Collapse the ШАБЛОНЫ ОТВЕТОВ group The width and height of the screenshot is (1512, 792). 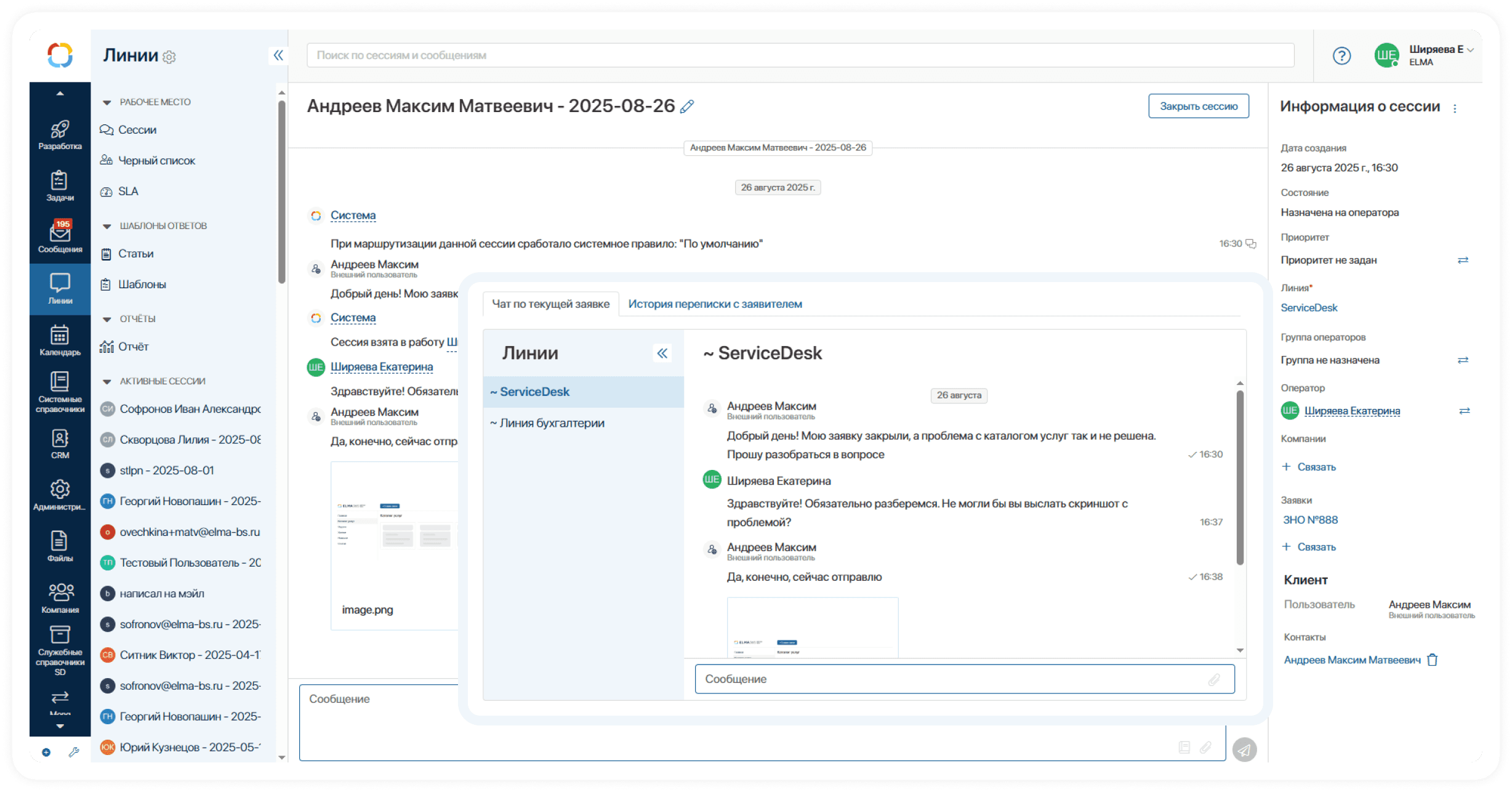107,226
